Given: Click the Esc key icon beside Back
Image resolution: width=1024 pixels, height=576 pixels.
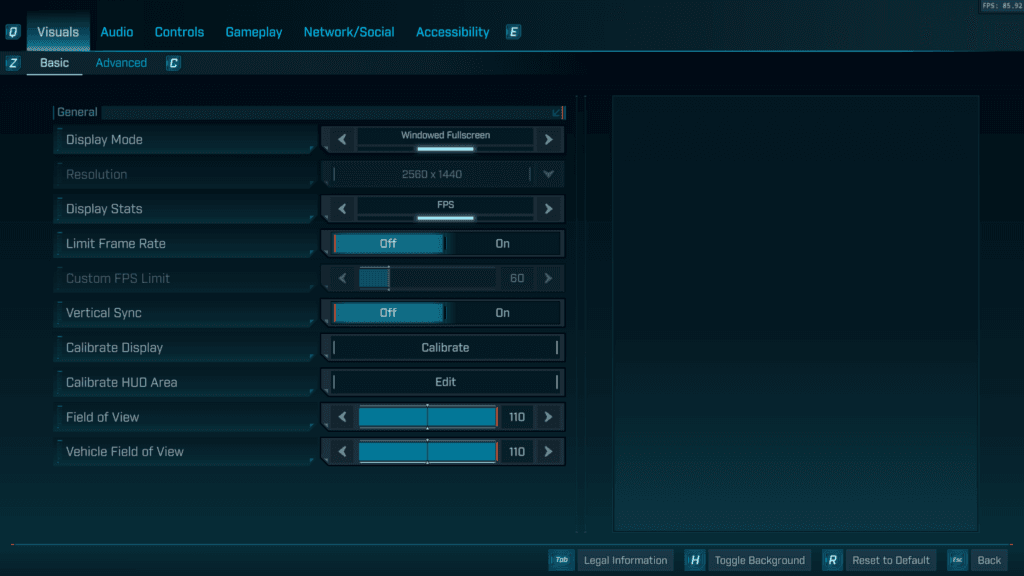Looking at the screenshot, I should point(958,560).
